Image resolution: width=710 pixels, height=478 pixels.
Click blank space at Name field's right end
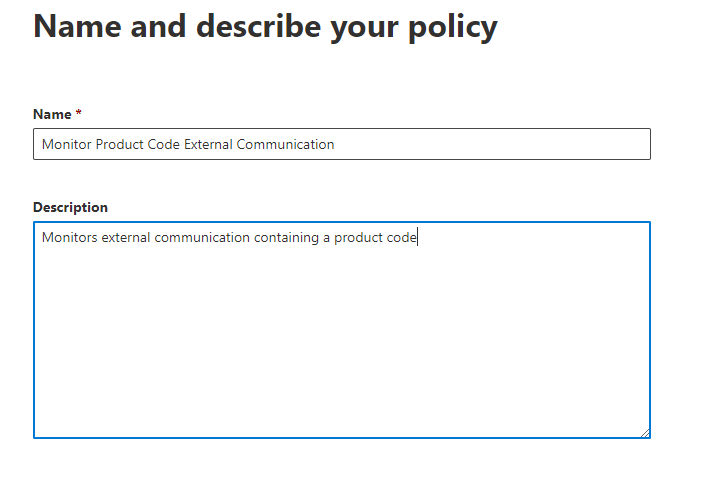560,144
